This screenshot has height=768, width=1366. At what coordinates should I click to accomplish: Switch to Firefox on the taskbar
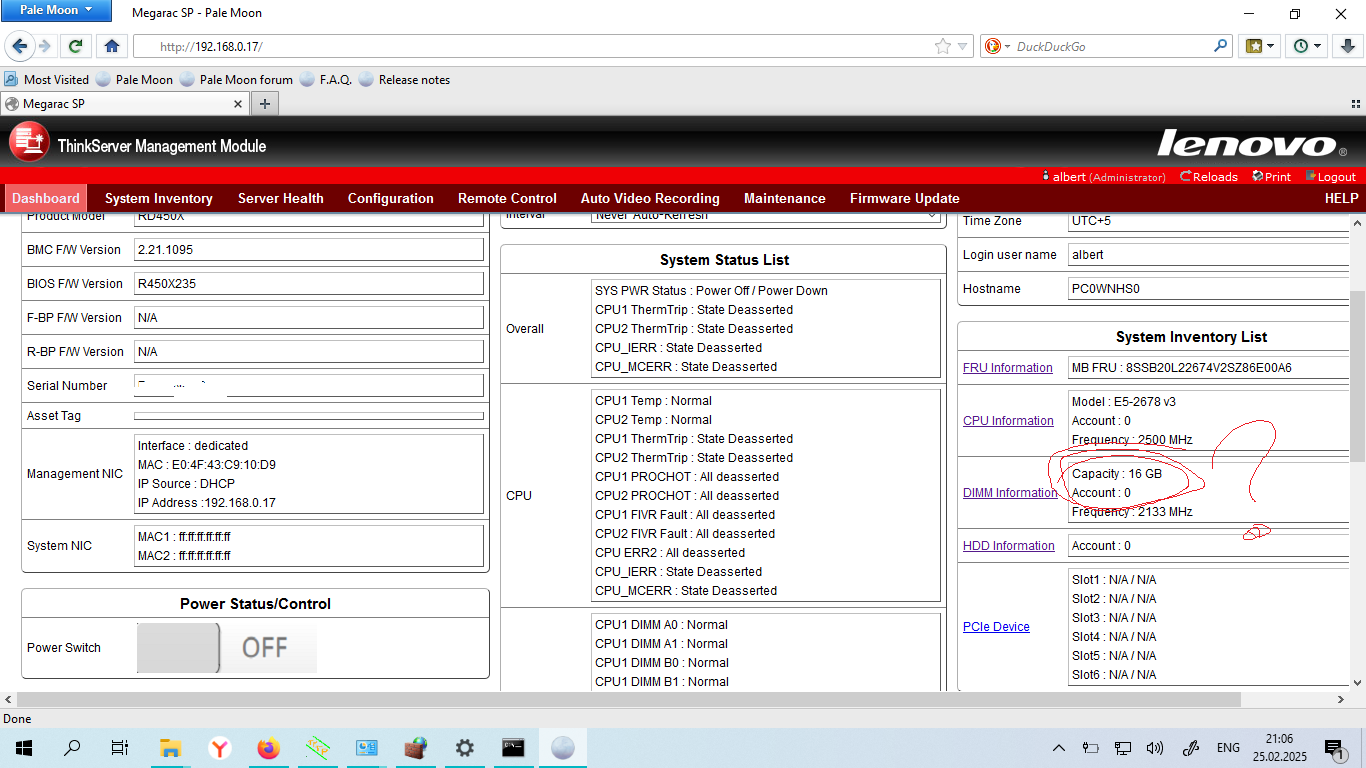pos(269,747)
